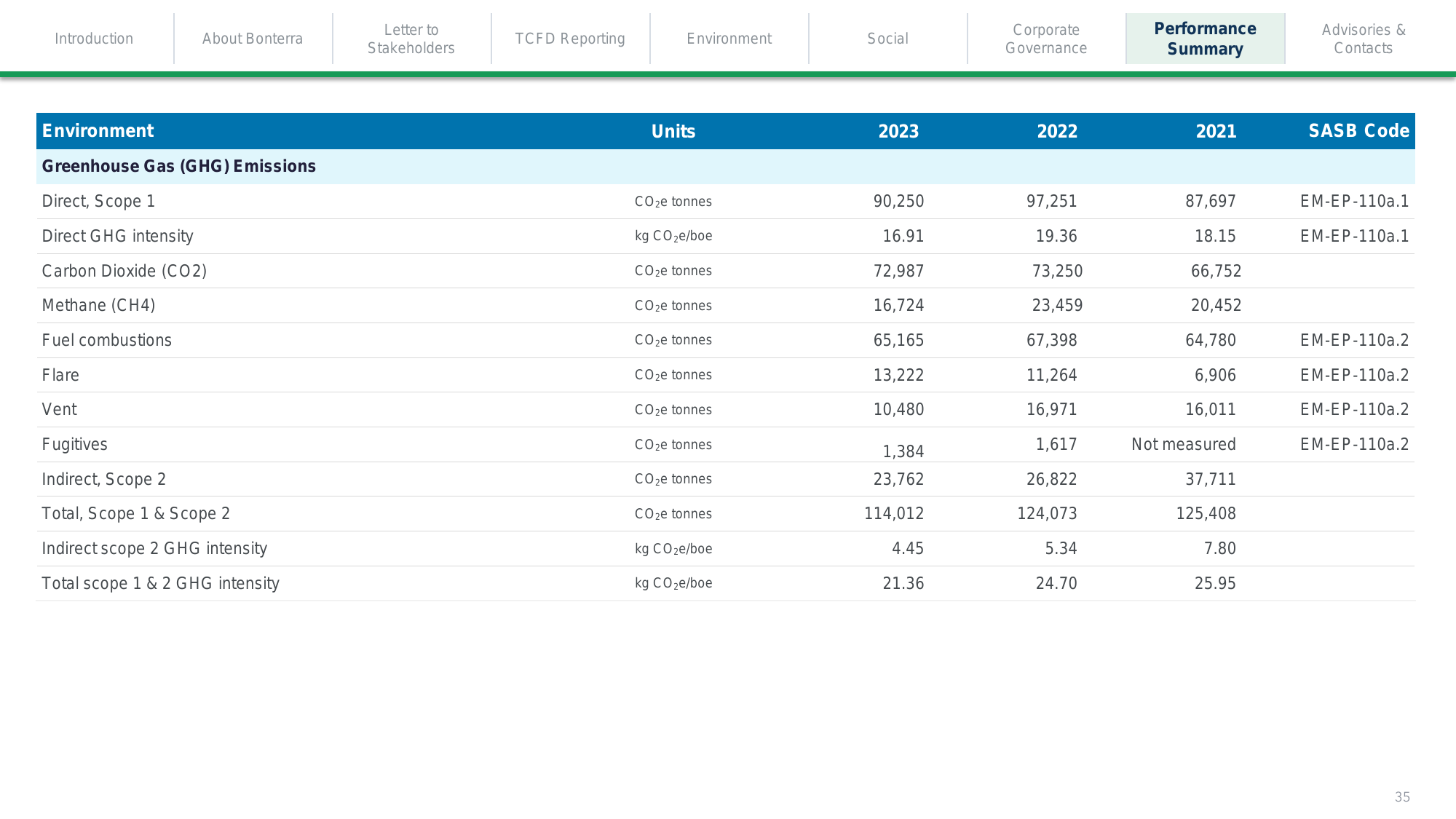The width and height of the screenshot is (1456, 819).
Task: Click the 'Fugitives' row label
Action: (x=74, y=444)
